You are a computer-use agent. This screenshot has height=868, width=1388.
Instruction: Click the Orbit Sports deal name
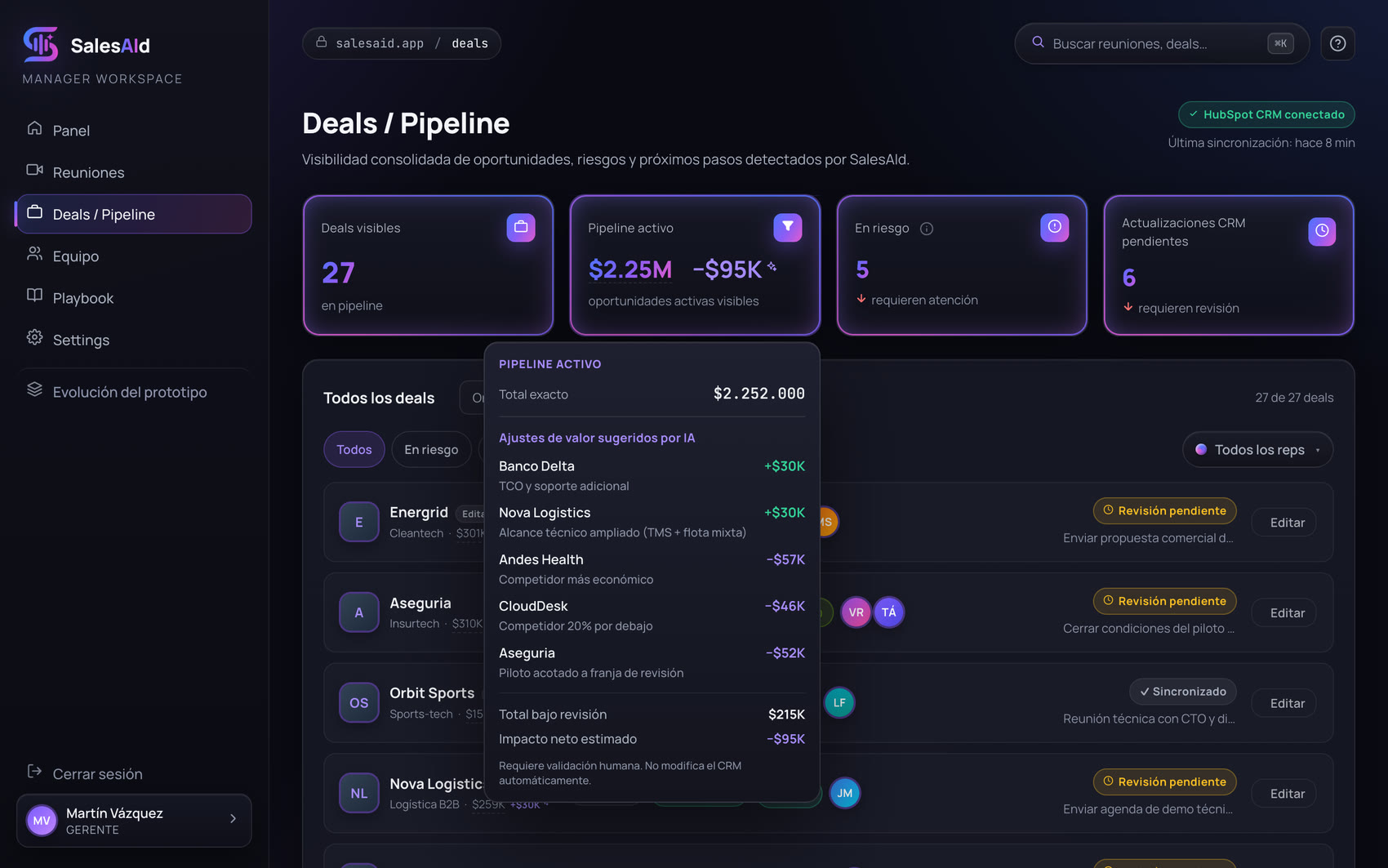(x=432, y=692)
